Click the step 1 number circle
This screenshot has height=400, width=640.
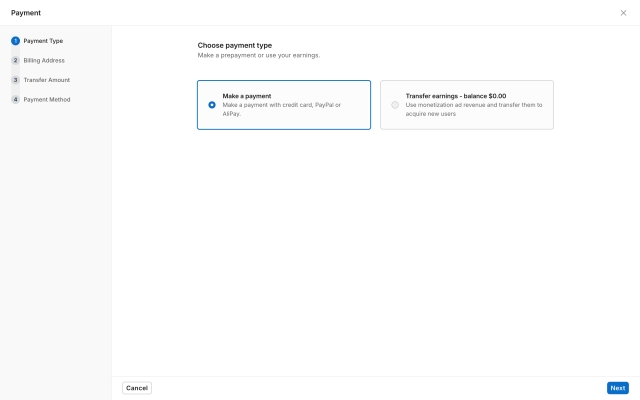16,41
